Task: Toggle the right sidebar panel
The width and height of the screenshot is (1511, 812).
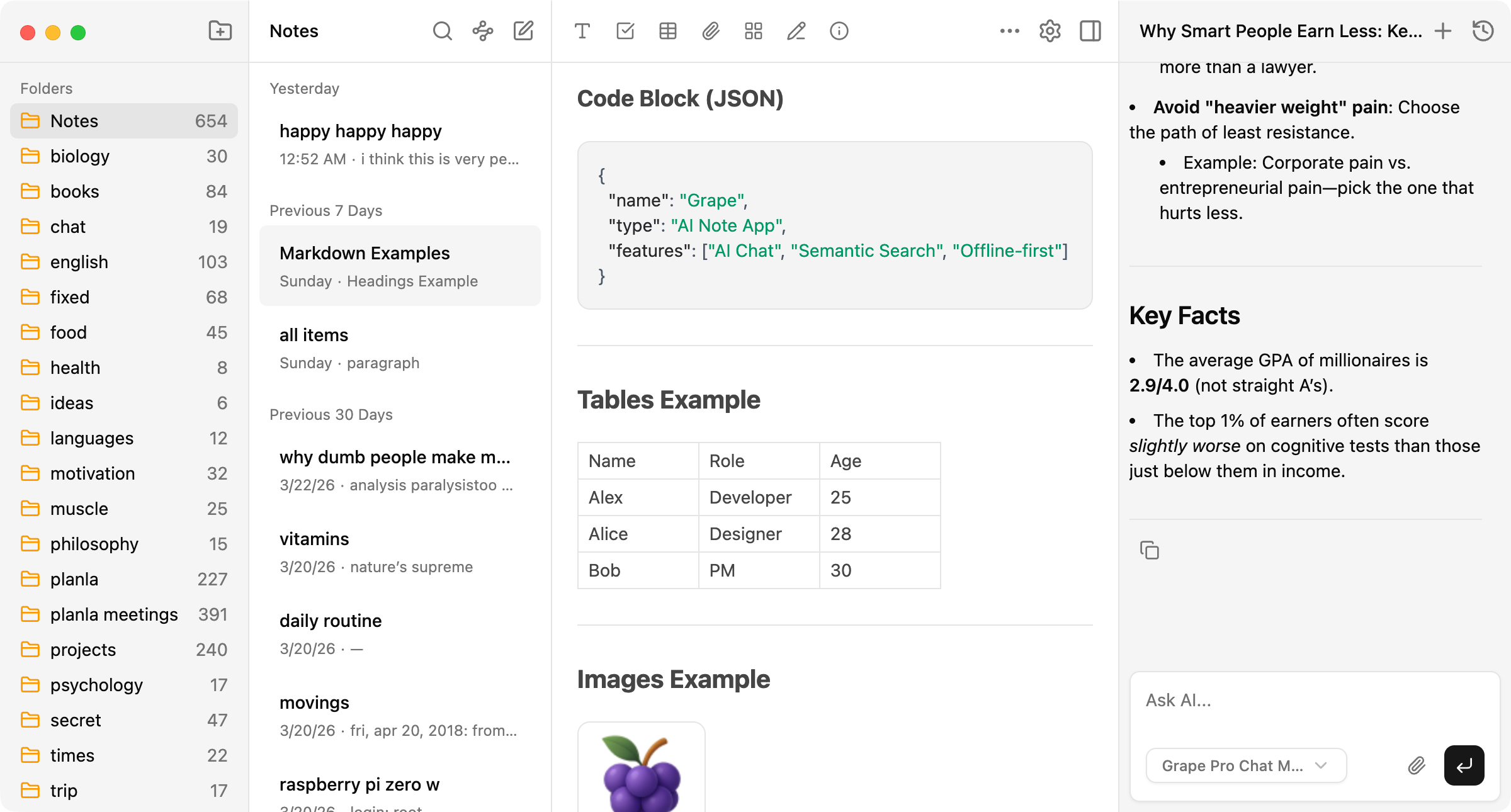Action: (x=1090, y=30)
